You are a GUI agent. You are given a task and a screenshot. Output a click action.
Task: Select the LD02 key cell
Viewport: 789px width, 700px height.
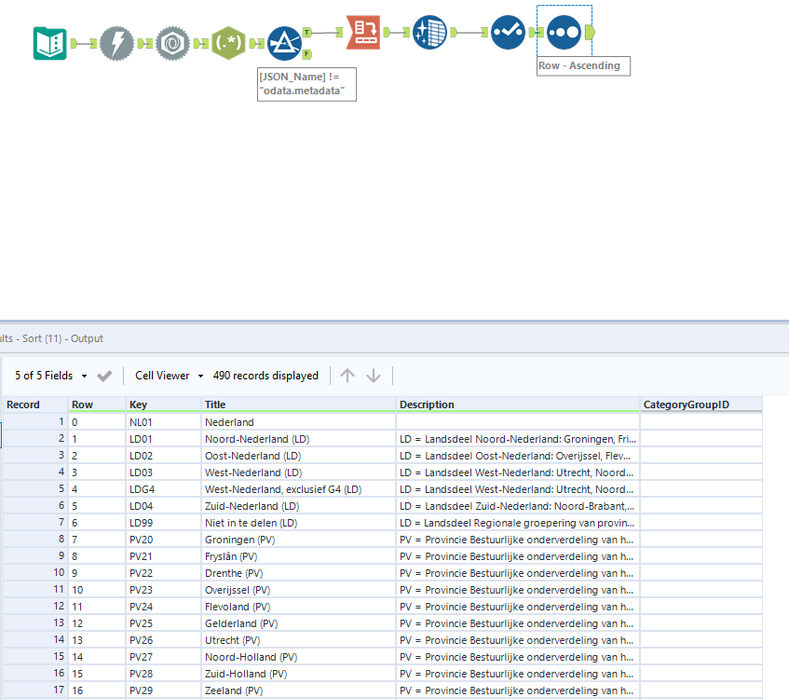(x=163, y=456)
